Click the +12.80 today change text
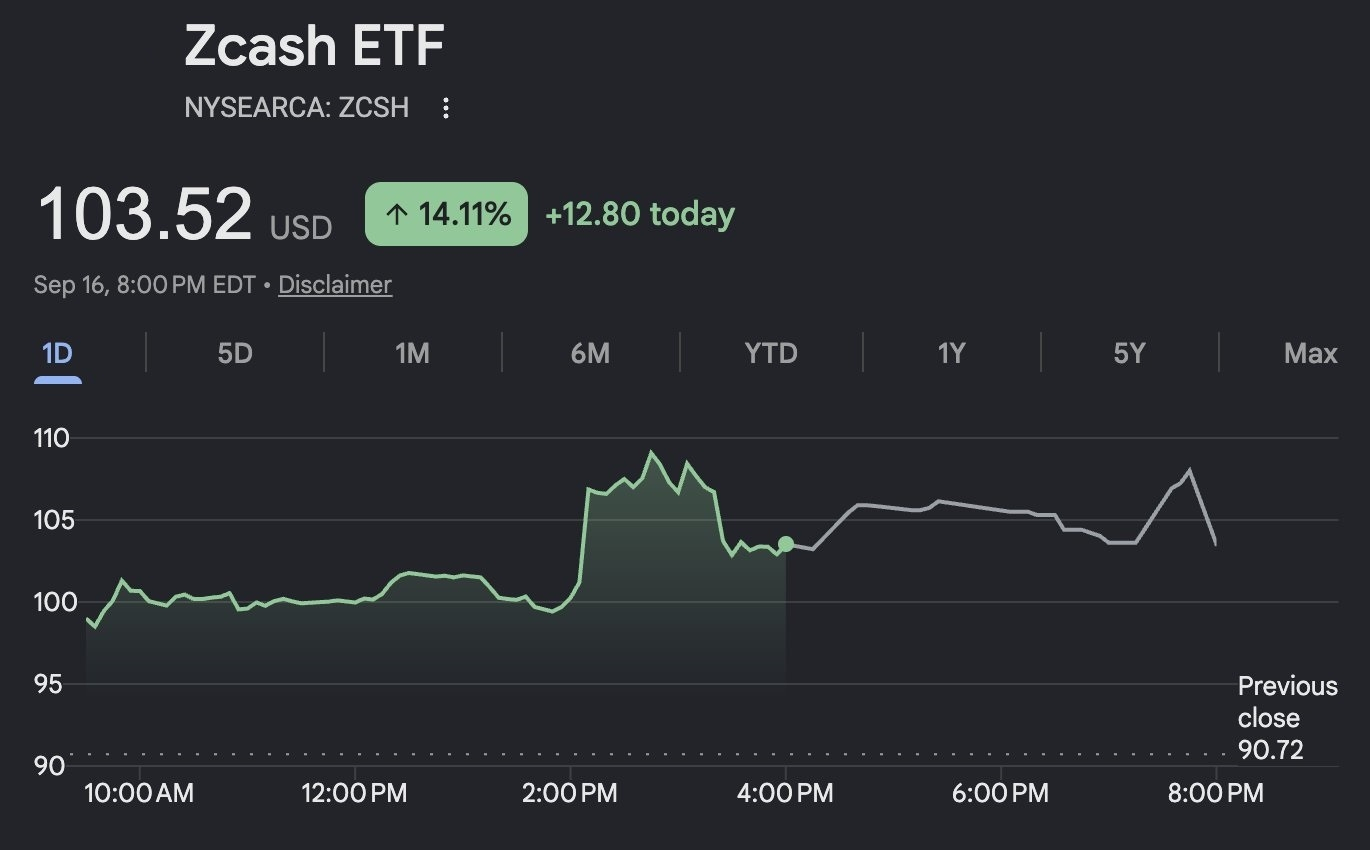Screen dimensions: 1370x850 click(x=640, y=214)
